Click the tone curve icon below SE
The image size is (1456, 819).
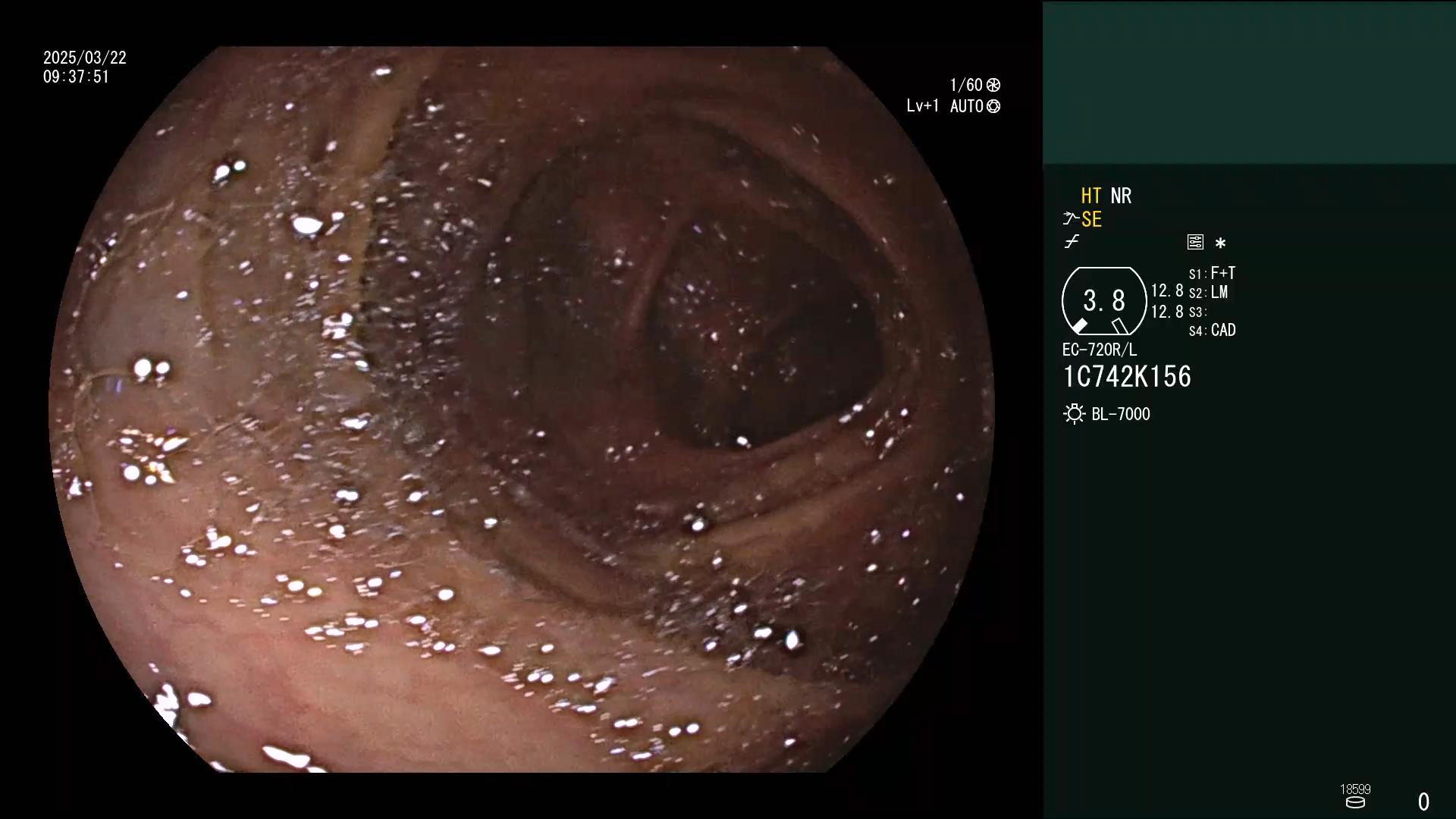[1072, 242]
